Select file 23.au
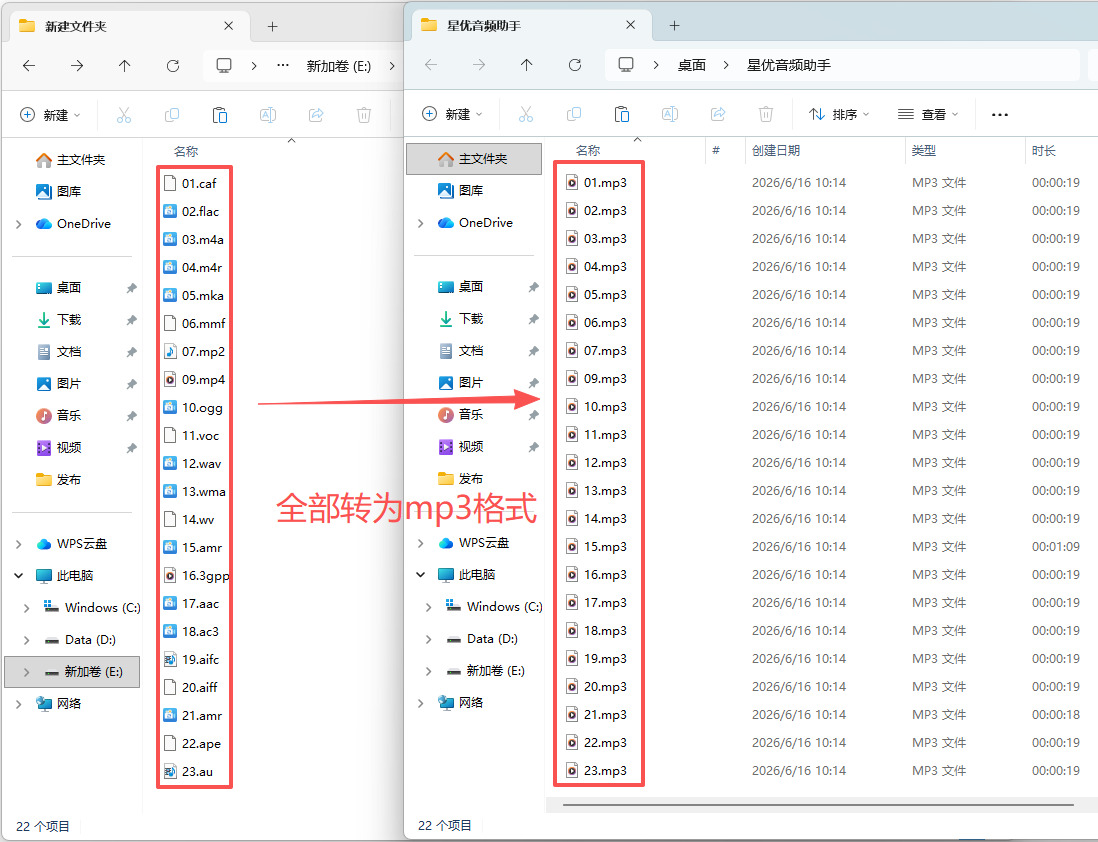1098x842 pixels. pyautogui.click(x=188, y=772)
